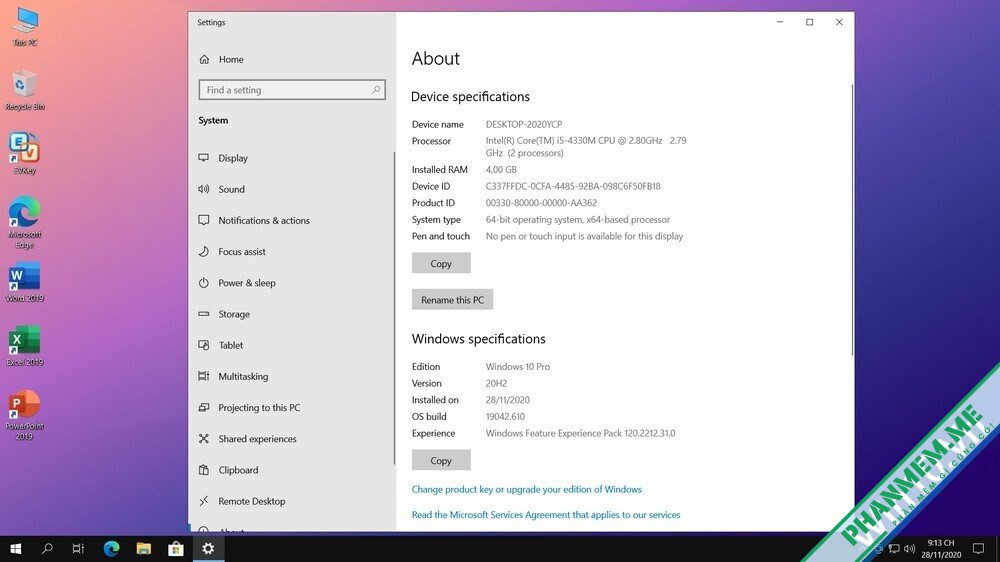1000x562 pixels.
Task: Open the Home icon in Settings sidebar
Action: click(x=204, y=59)
